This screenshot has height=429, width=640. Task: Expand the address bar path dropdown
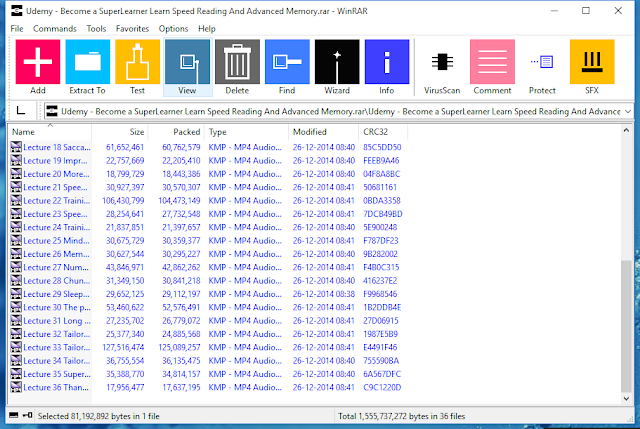pyautogui.click(x=628, y=111)
